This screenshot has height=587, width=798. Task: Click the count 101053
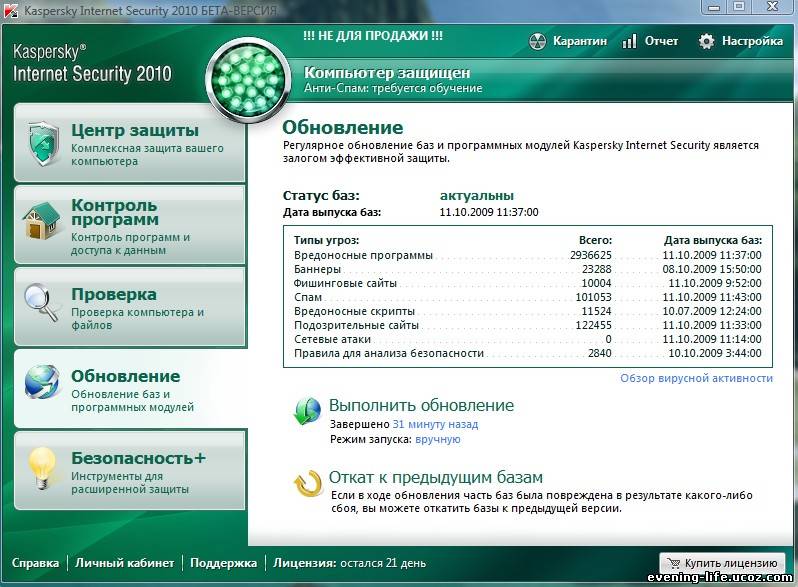pos(593,297)
